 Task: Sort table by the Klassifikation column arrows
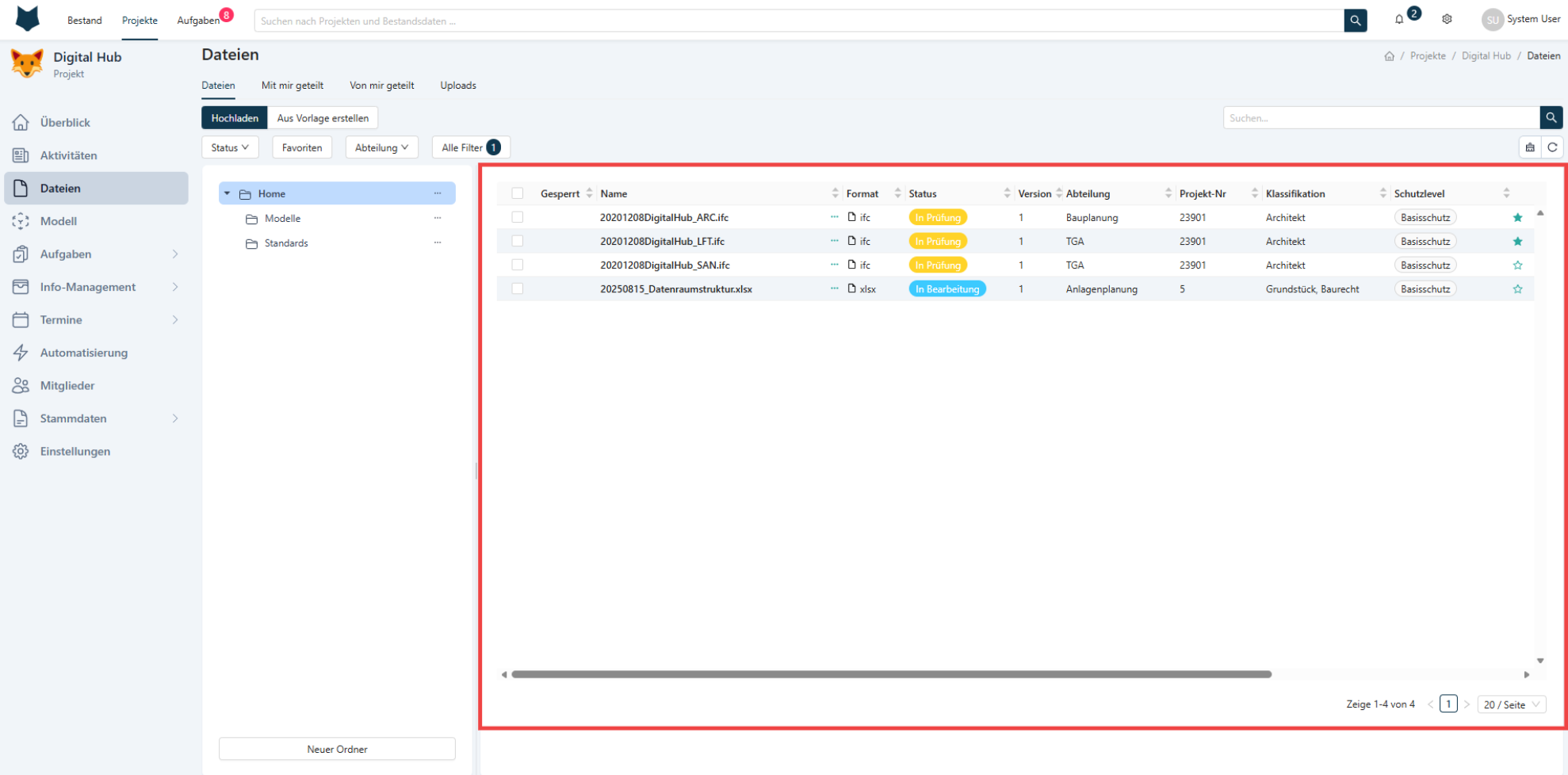[1383, 193]
